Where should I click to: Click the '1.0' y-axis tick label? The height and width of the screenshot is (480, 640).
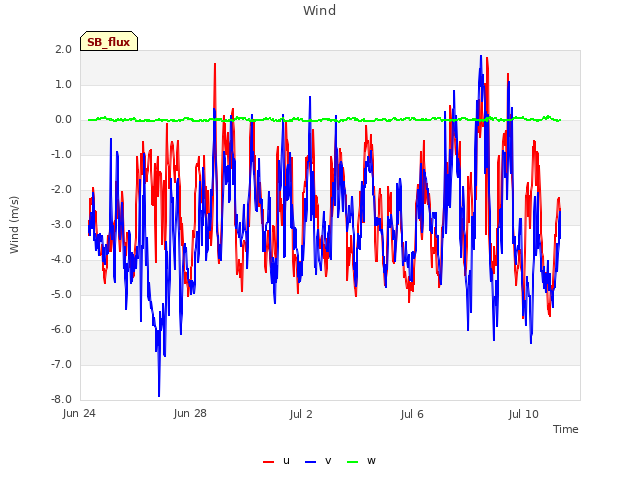tap(63, 84)
